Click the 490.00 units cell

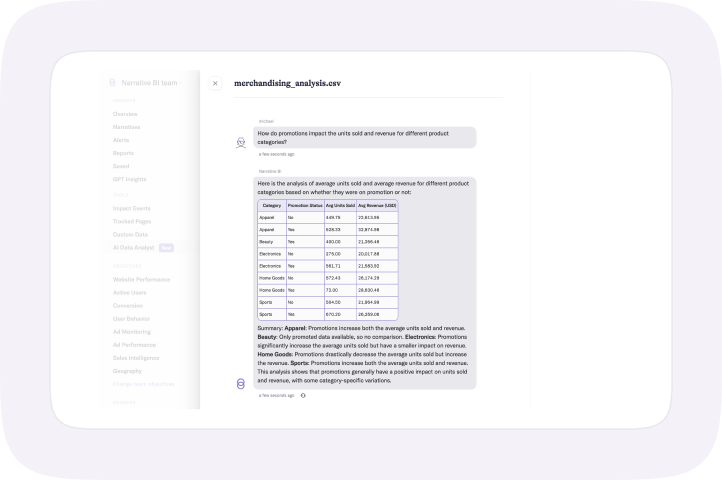point(340,242)
